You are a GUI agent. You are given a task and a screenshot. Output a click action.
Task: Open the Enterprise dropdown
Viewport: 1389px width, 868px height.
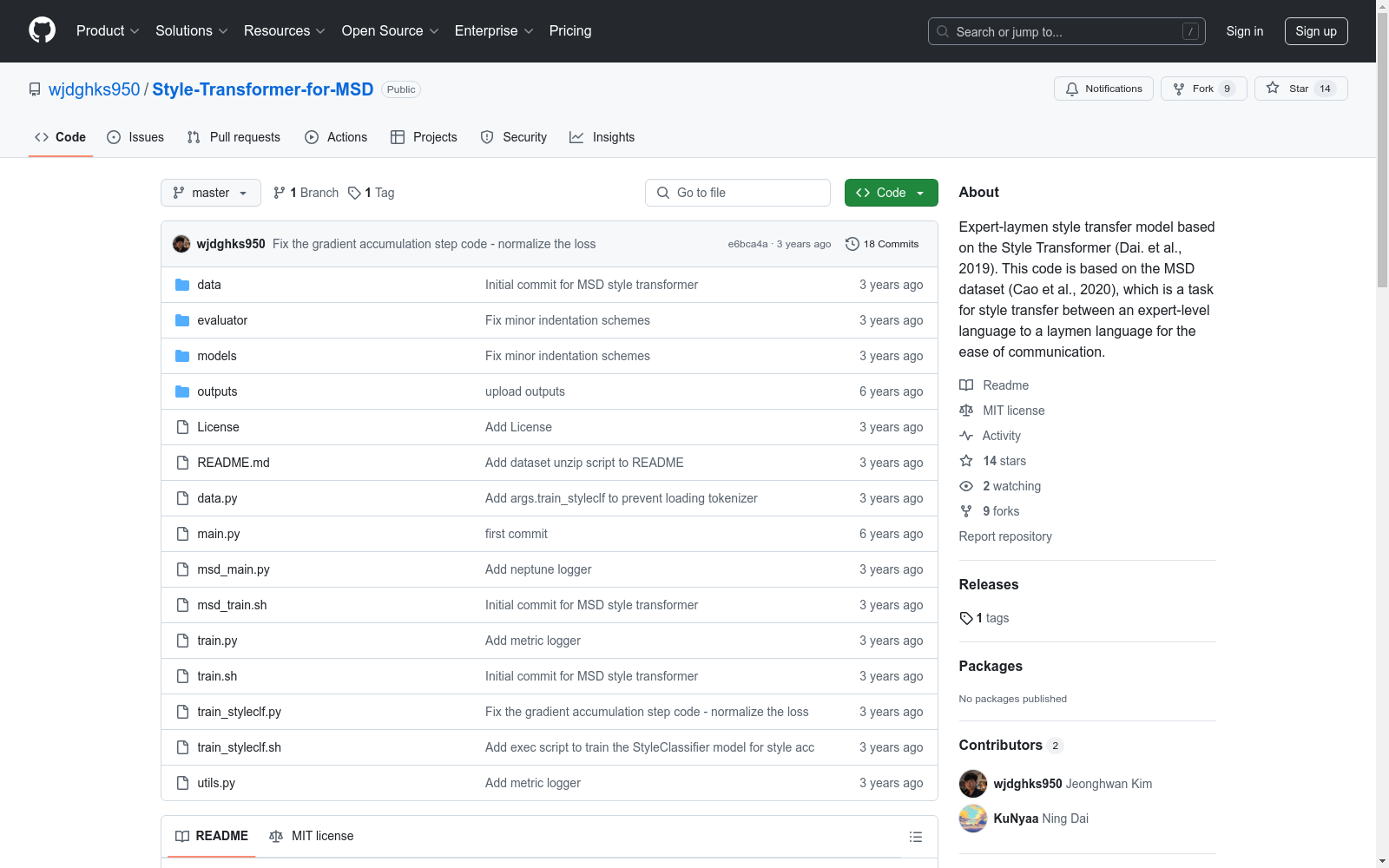tap(494, 30)
